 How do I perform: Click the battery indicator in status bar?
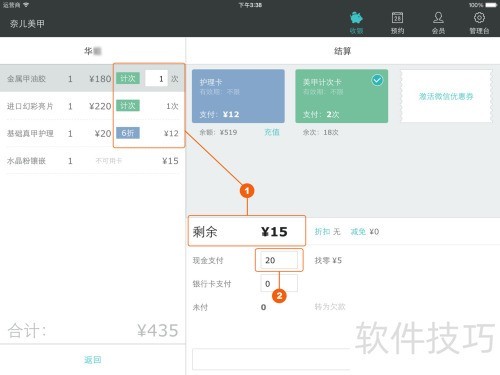click(x=491, y=5)
